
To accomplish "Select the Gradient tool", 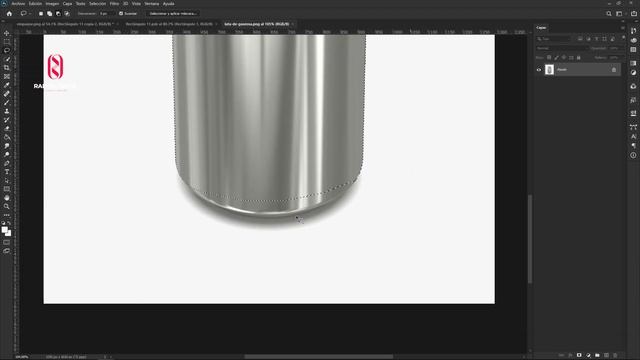I will (x=7, y=137).
